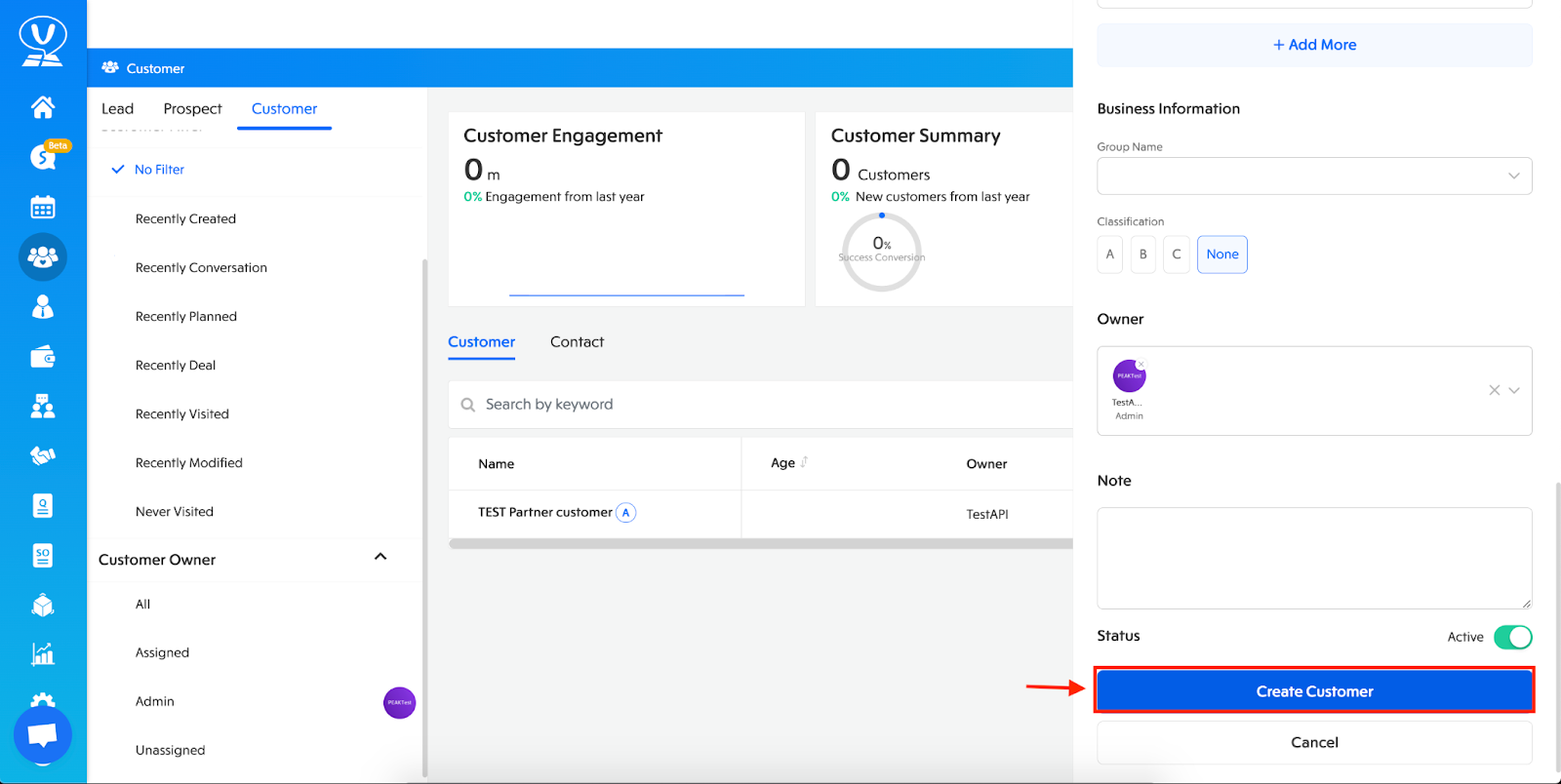
Task: Remove the TestA owner avatar using its x
Action: 1141,365
